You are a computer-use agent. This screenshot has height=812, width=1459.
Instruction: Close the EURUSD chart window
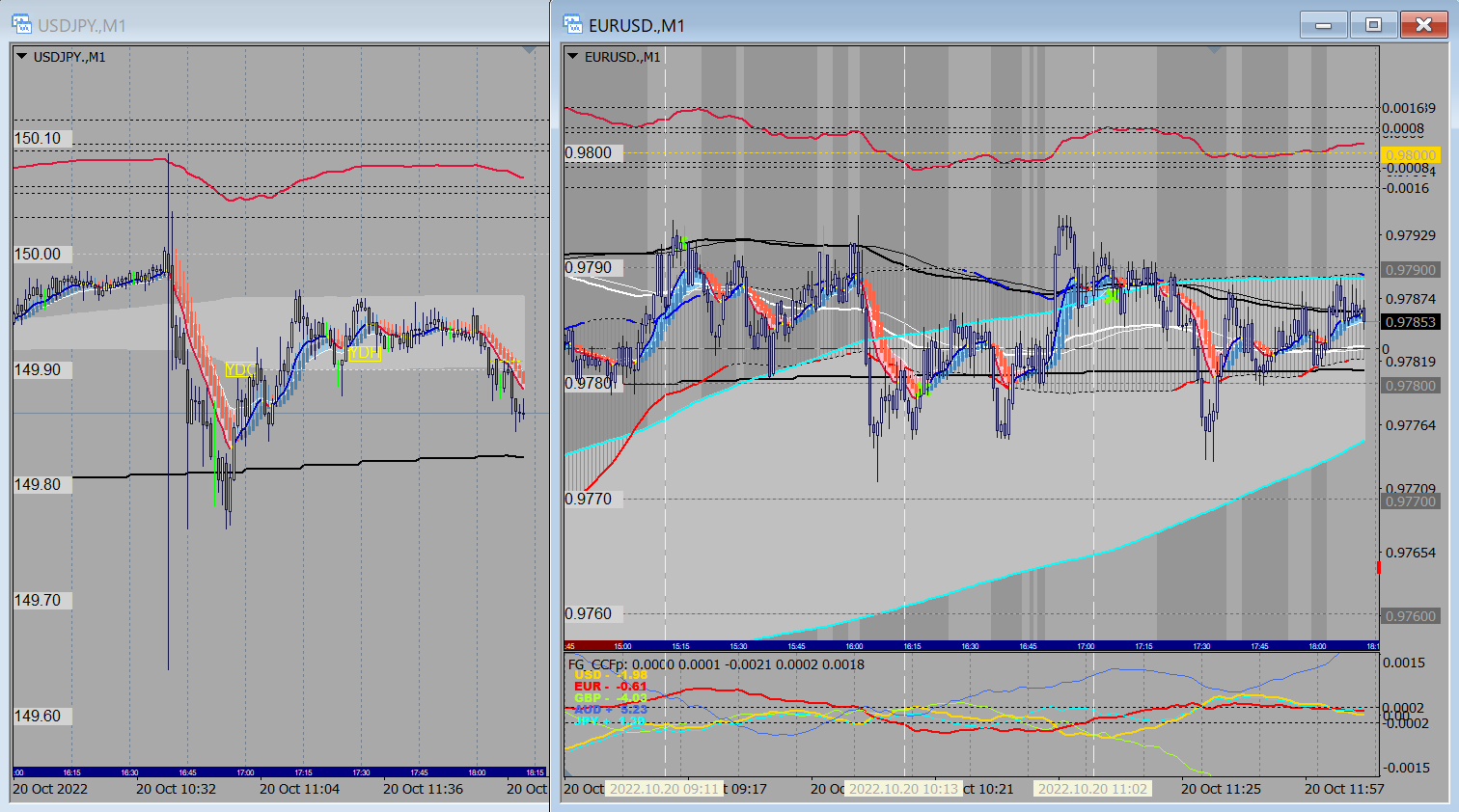(x=1423, y=25)
